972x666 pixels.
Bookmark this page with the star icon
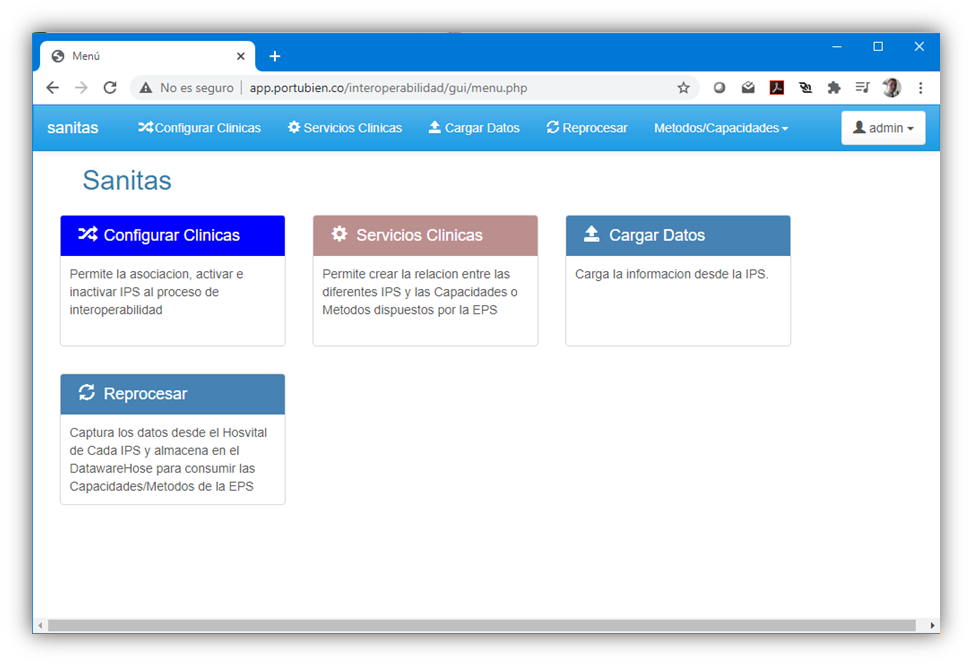(683, 88)
